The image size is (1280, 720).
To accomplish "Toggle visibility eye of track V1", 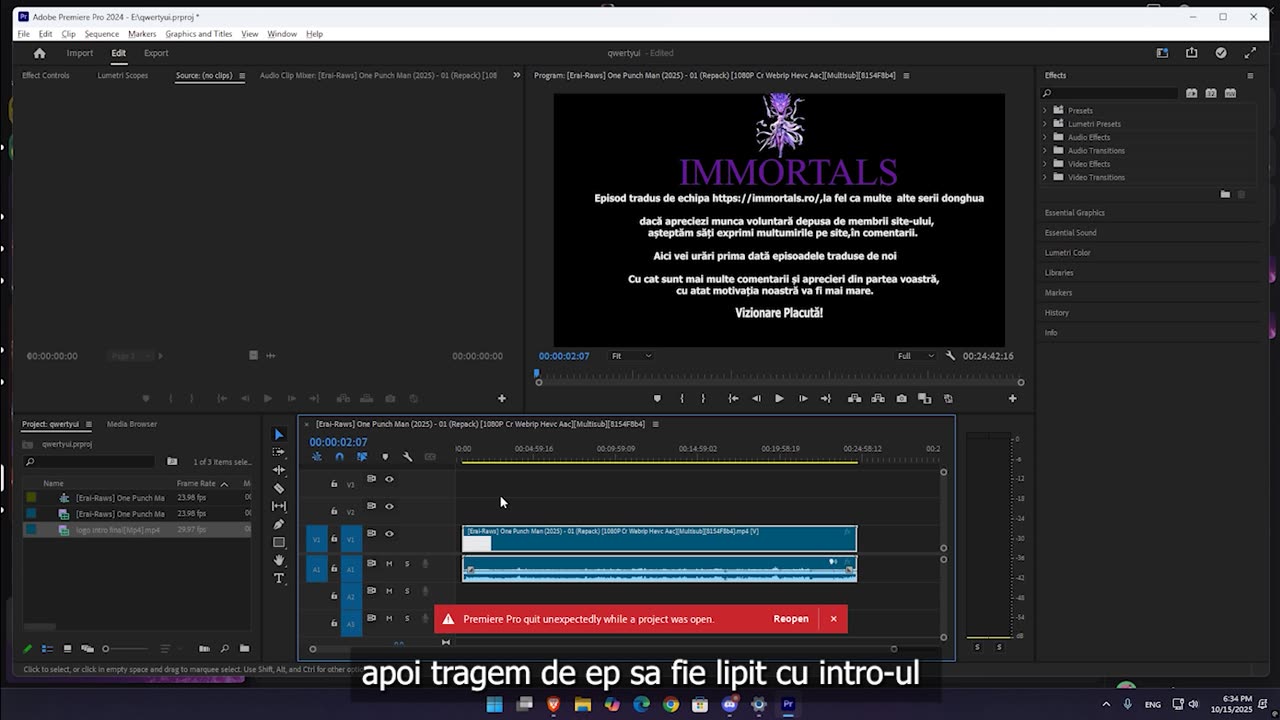I will point(389,533).
